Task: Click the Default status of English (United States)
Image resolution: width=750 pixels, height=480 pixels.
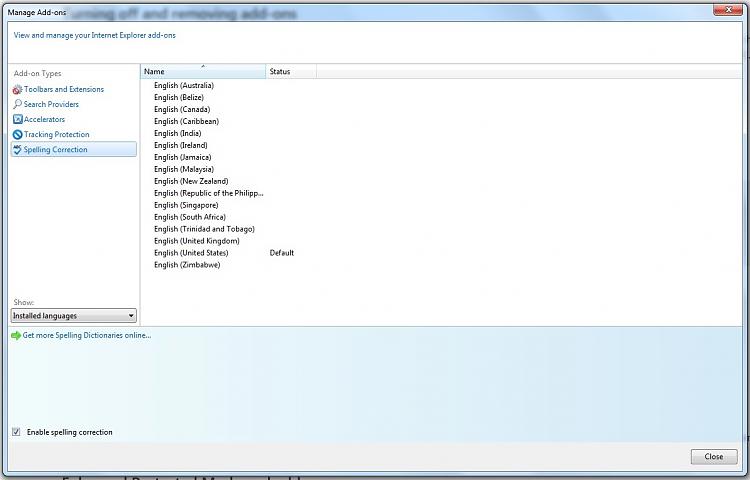Action: tap(282, 253)
